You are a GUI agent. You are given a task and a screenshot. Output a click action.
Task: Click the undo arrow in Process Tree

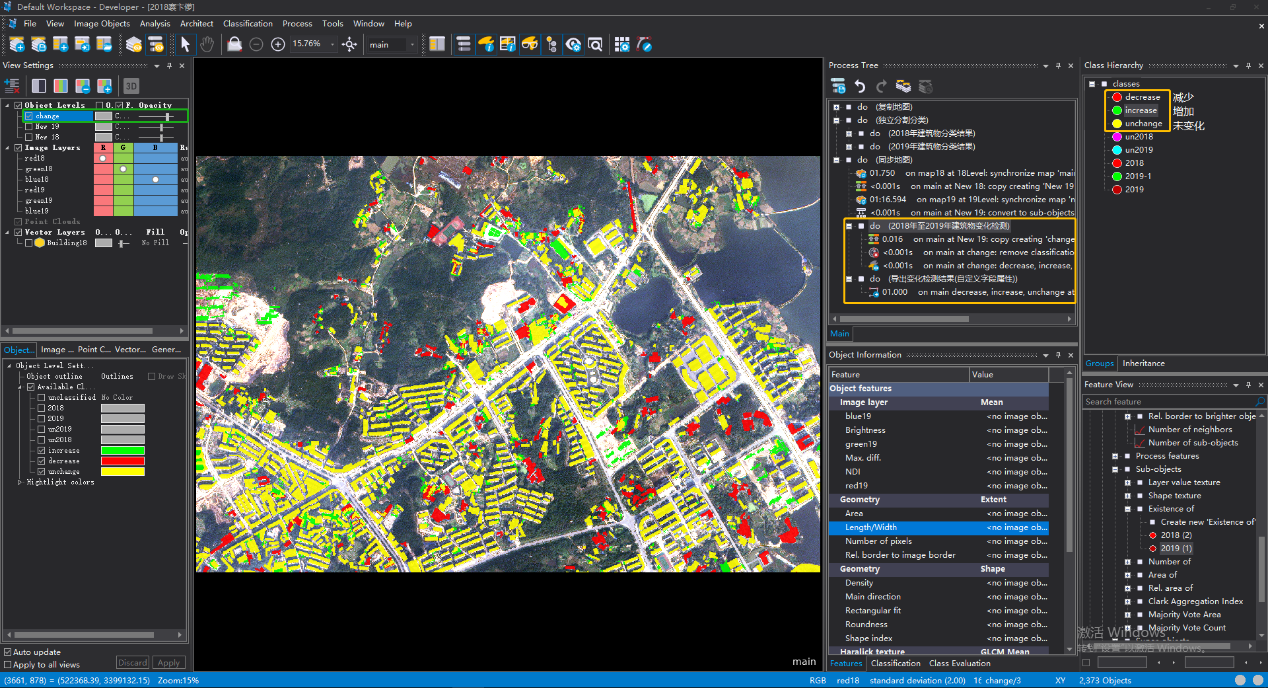(860, 87)
